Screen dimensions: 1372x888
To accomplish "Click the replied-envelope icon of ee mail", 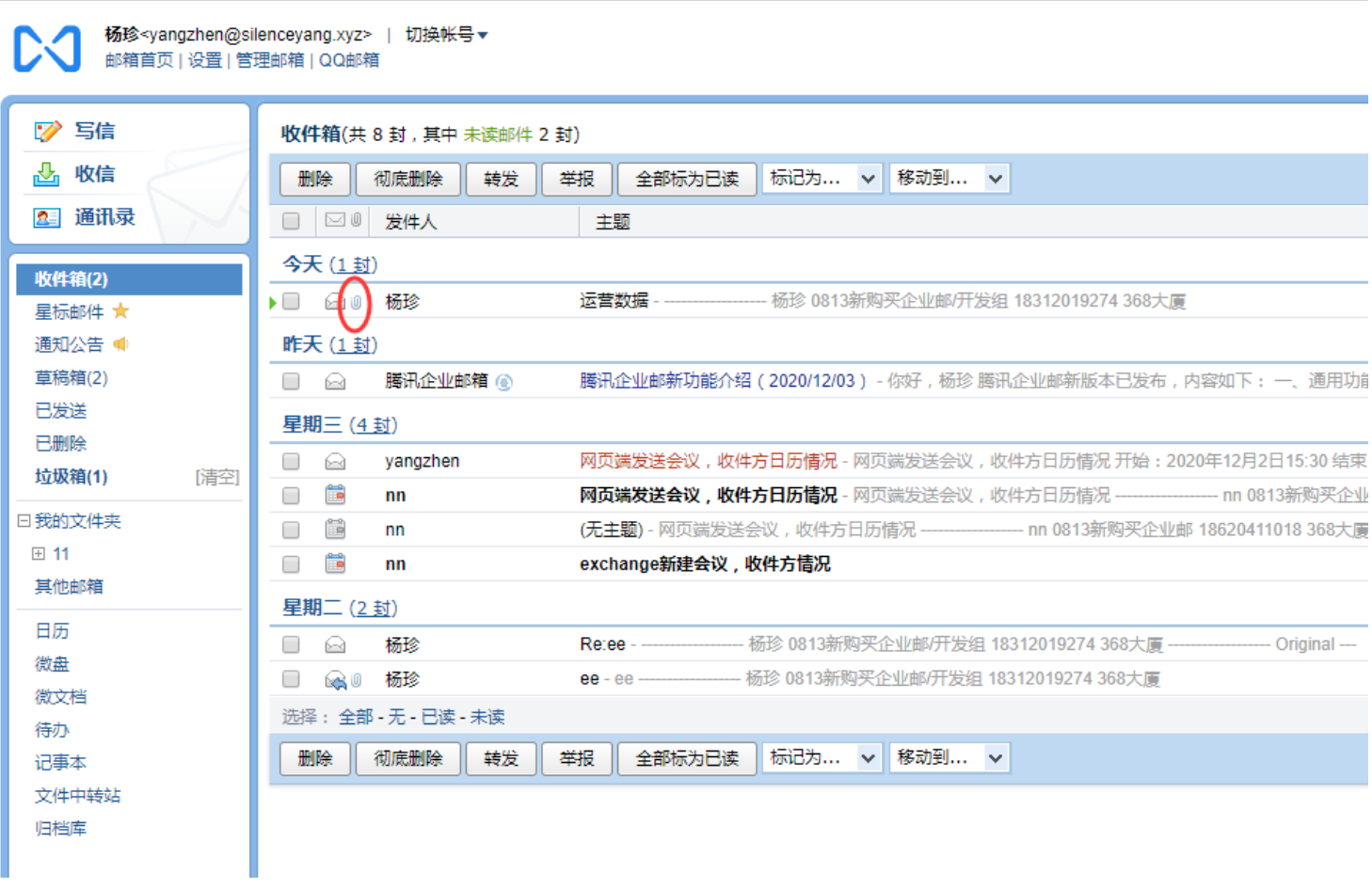I will click(335, 679).
